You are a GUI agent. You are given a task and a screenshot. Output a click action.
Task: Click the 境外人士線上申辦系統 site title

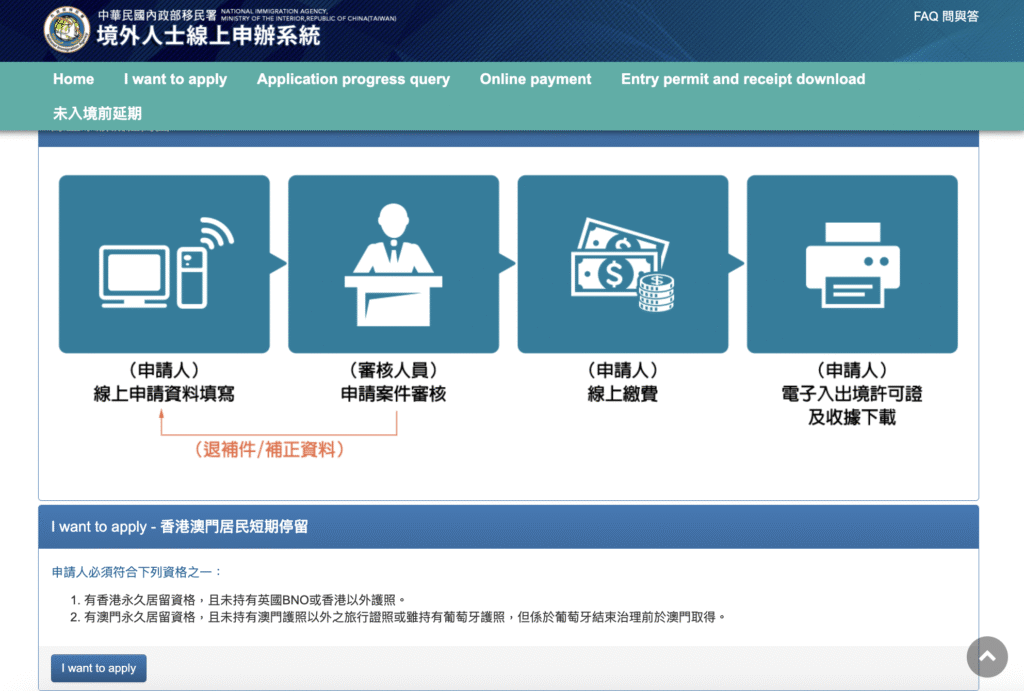(x=208, y=37)
